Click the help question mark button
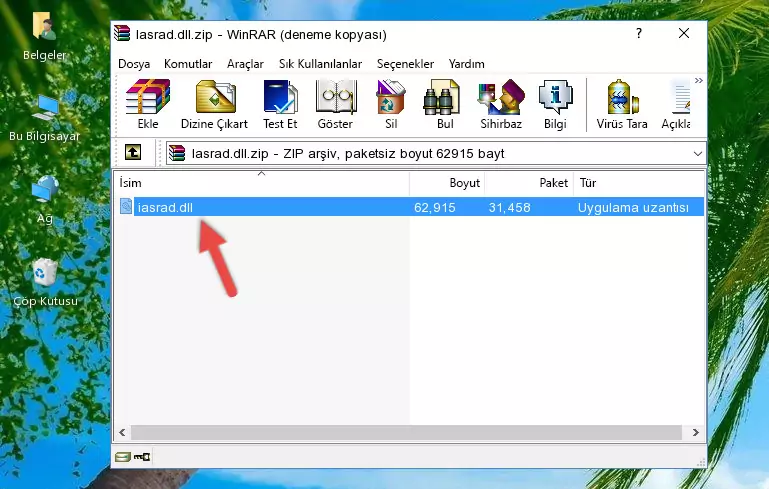769x489 pixels. 639,33
